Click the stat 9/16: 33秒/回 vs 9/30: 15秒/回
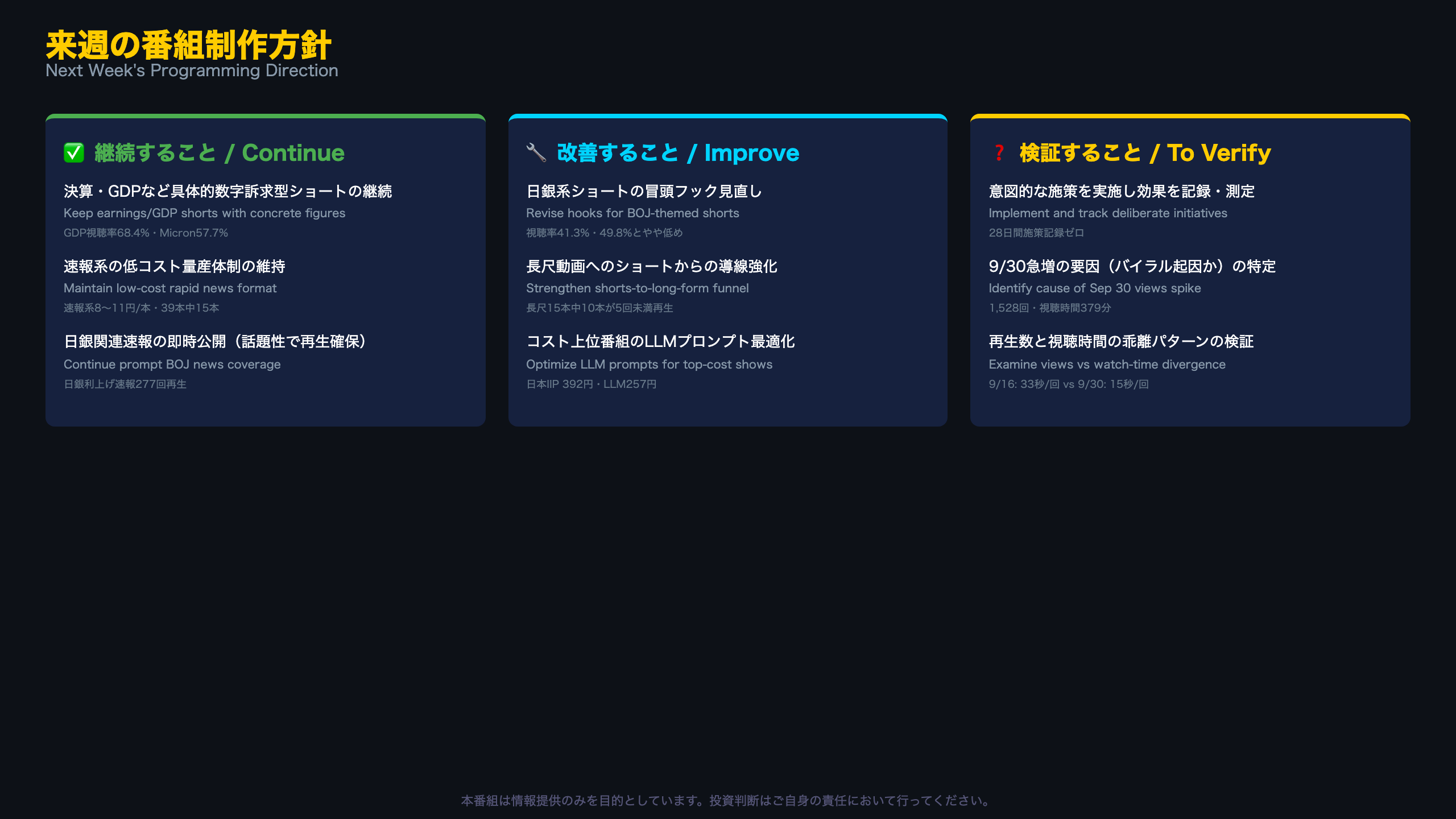Screen dimensions: 1456x819 pos(1069,384)
